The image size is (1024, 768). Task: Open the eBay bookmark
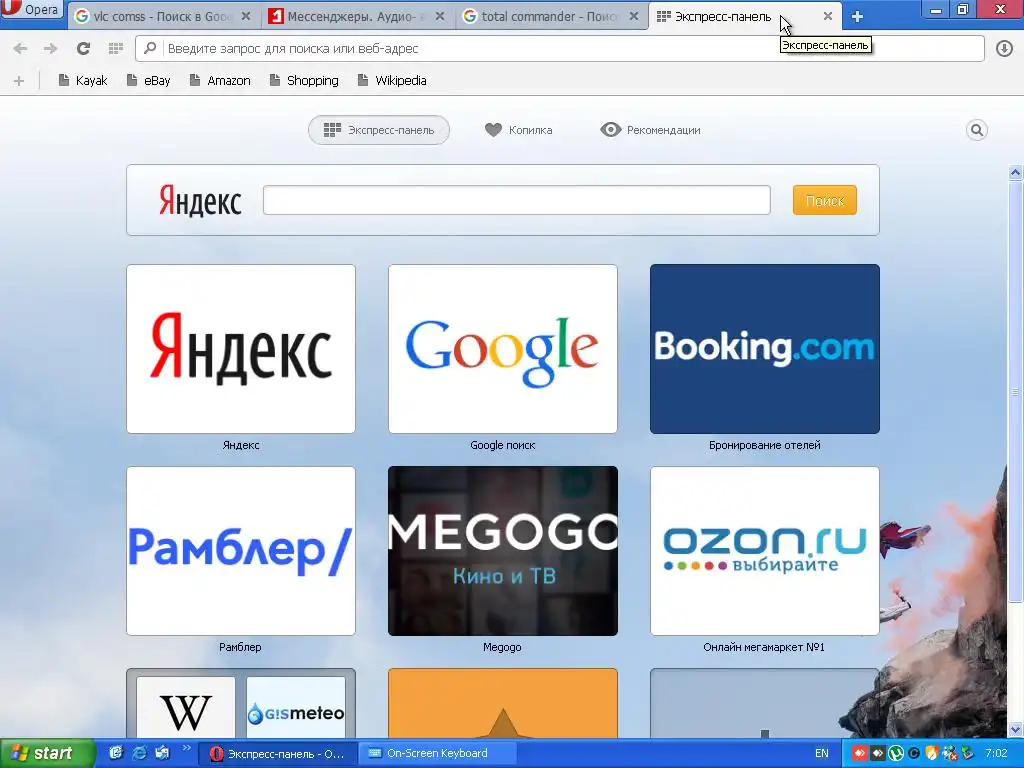click(x=148, y=80)
